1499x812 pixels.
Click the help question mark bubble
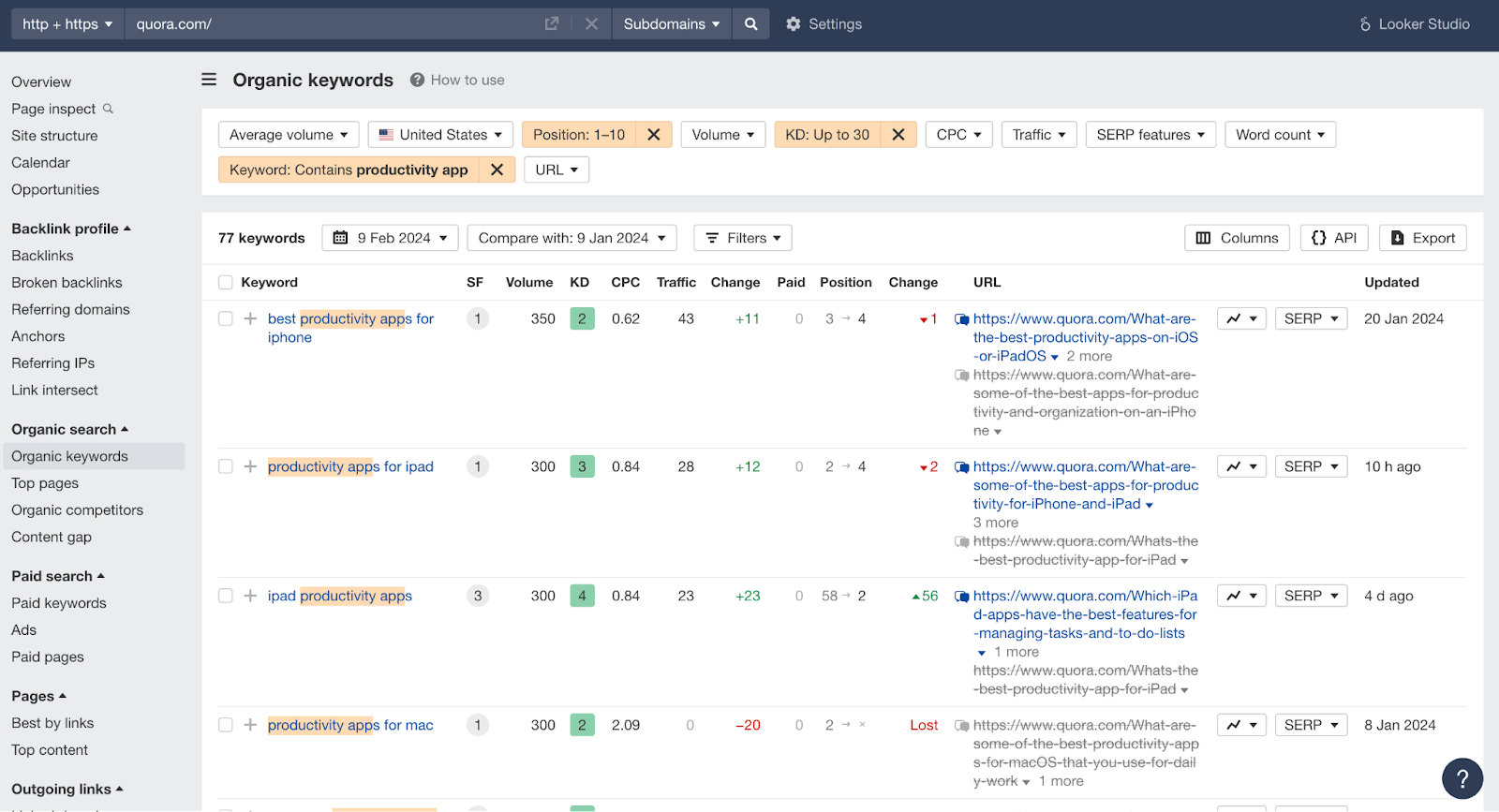click(1462, 778)
